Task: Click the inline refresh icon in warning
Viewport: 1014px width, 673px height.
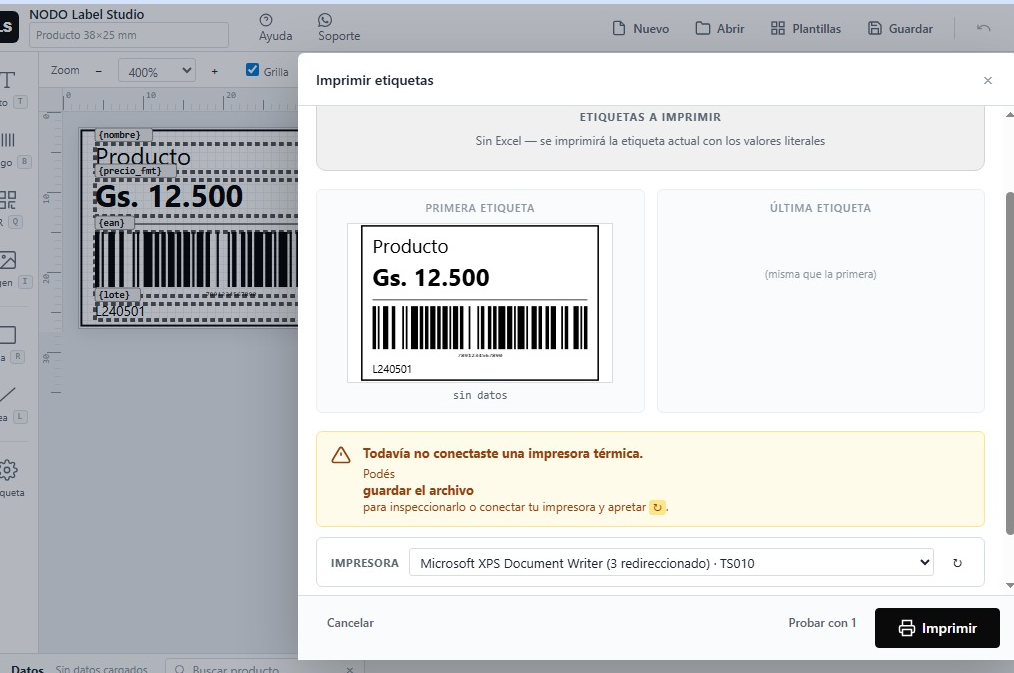Action: point(657,507)
